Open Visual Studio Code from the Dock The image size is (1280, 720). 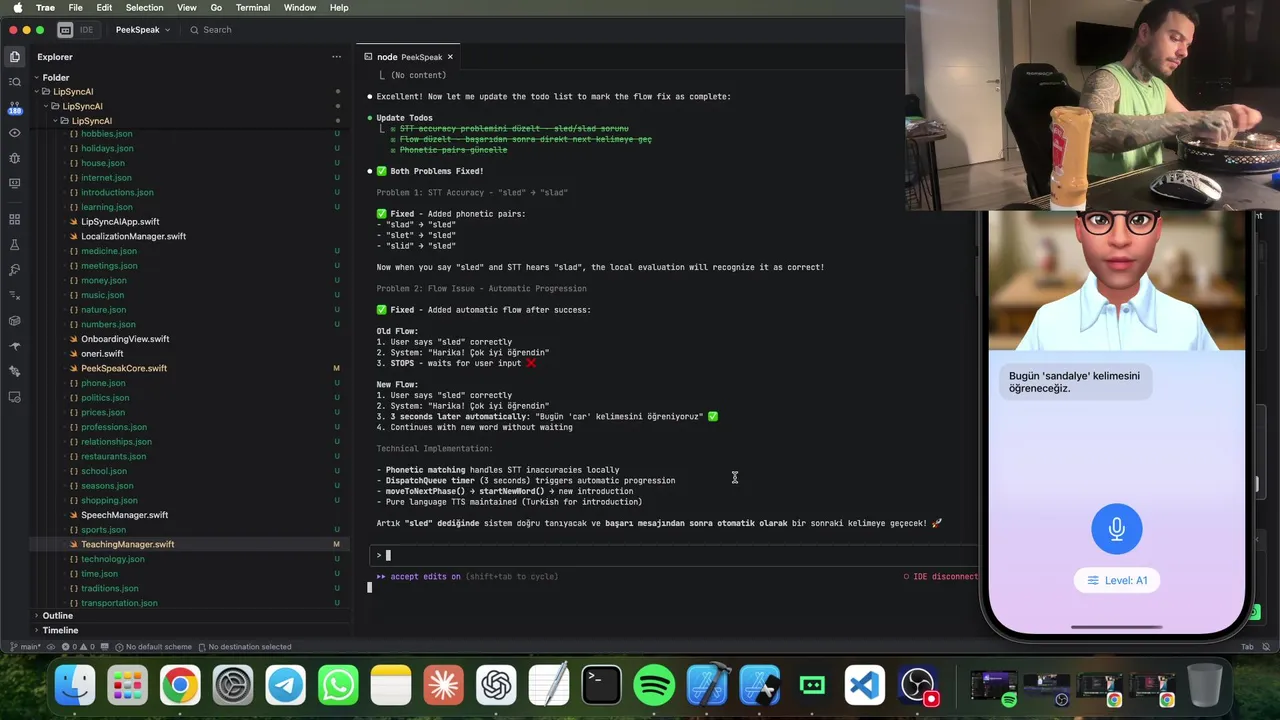pyautogui.click(x=865, y=686)
